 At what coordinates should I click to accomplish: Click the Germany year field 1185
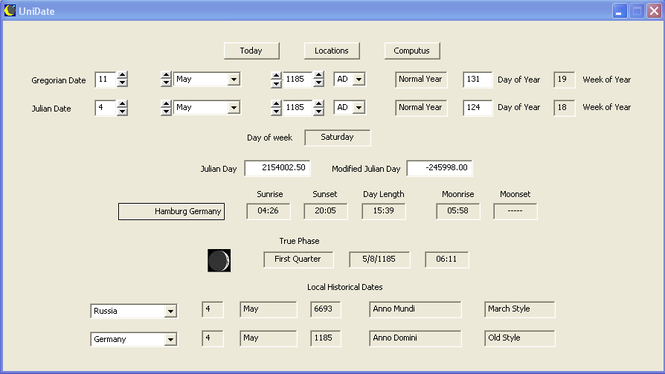(325, 338)
